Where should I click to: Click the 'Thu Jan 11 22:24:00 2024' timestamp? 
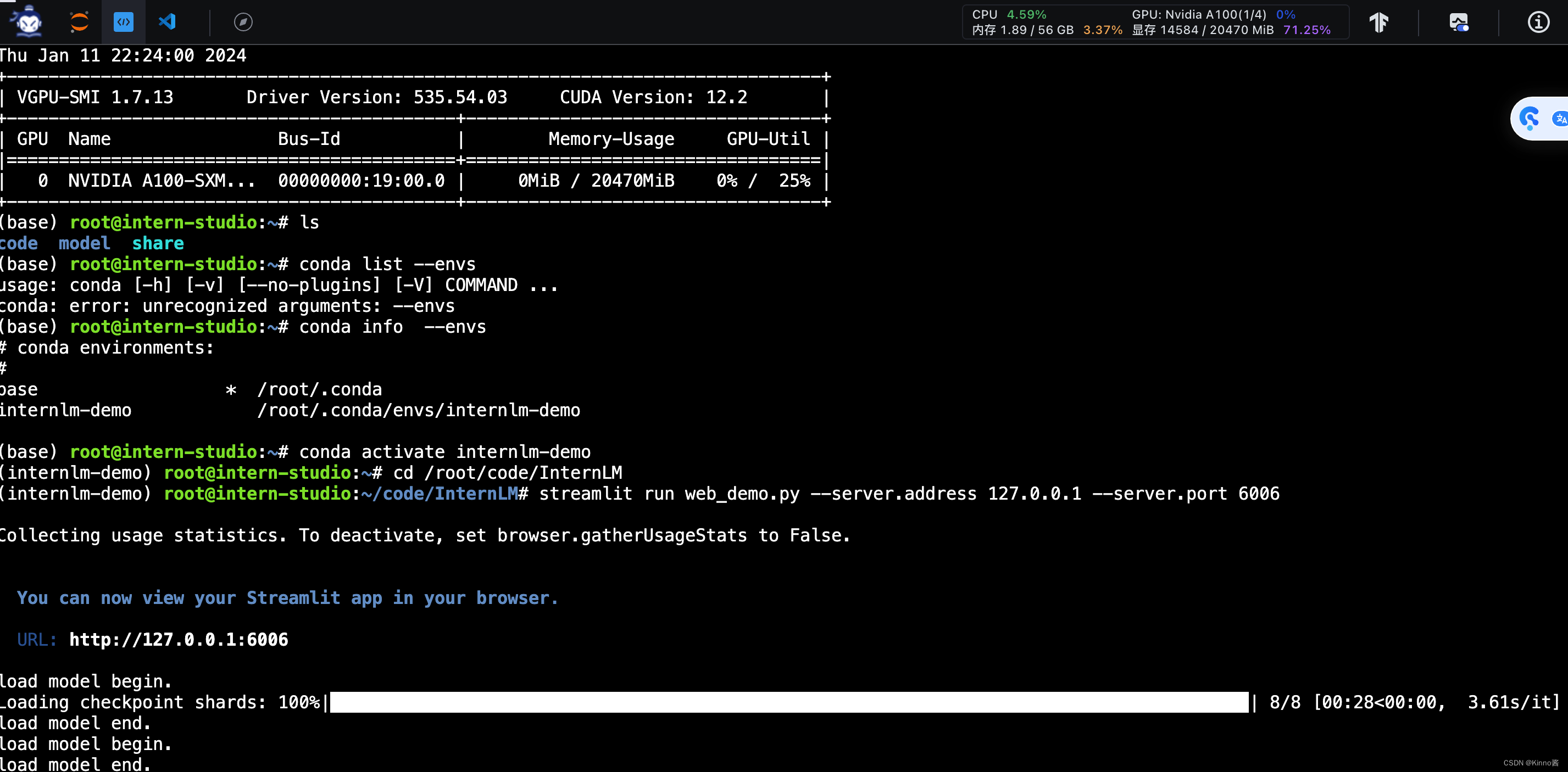[x=123, y=55]
